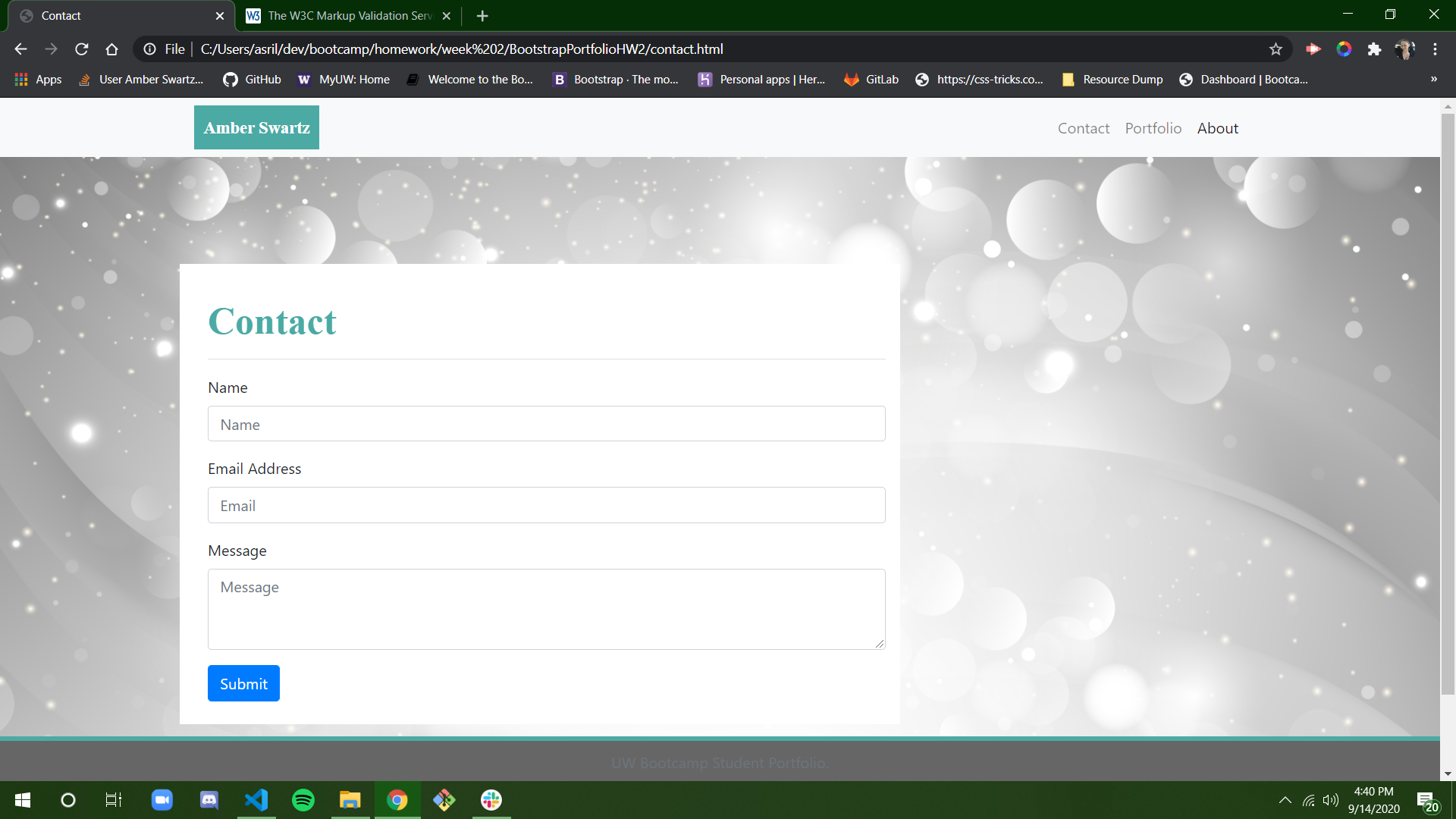Click the Amber Swartz brand logo
This screenshot has width=1456, height=819.
(256, 127)
